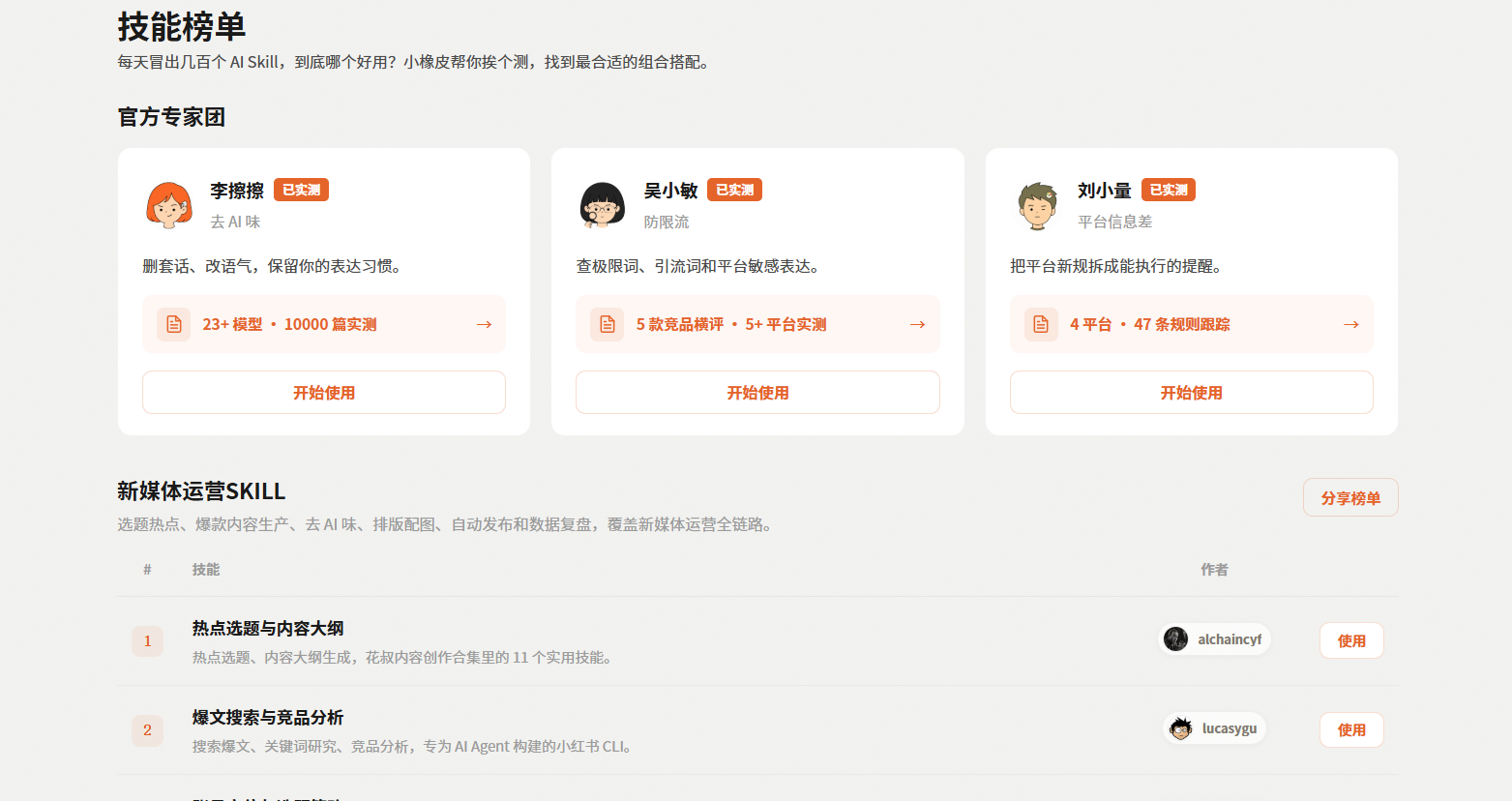Image resolution: width=1512 pixels, height=801 pixels.
Task: Click arrow on 5+ 平台实测 row
Action: click(x=918, y=324)
